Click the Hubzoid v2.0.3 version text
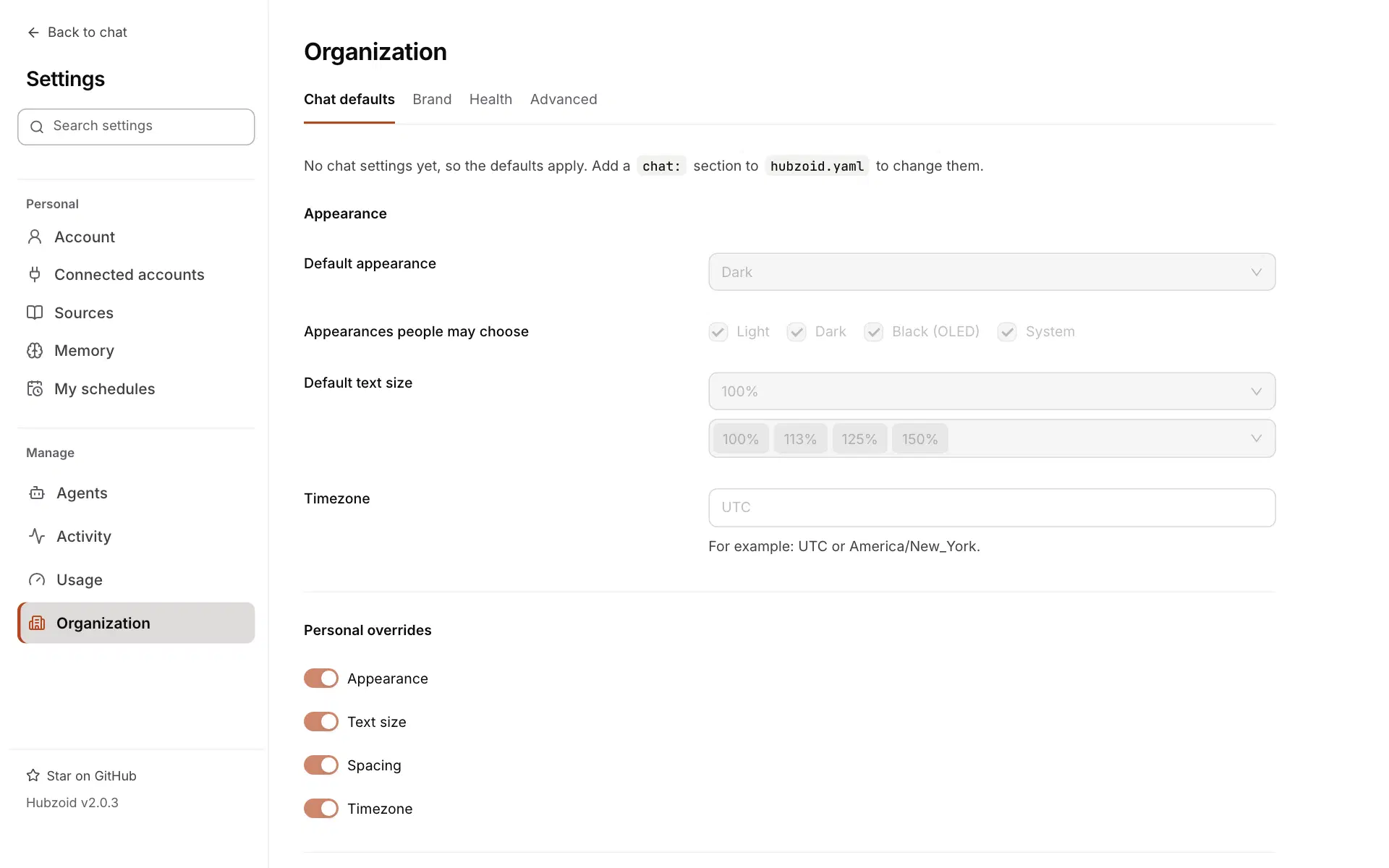This screenshot has height=868, width=1389. [x=72, y=803]
